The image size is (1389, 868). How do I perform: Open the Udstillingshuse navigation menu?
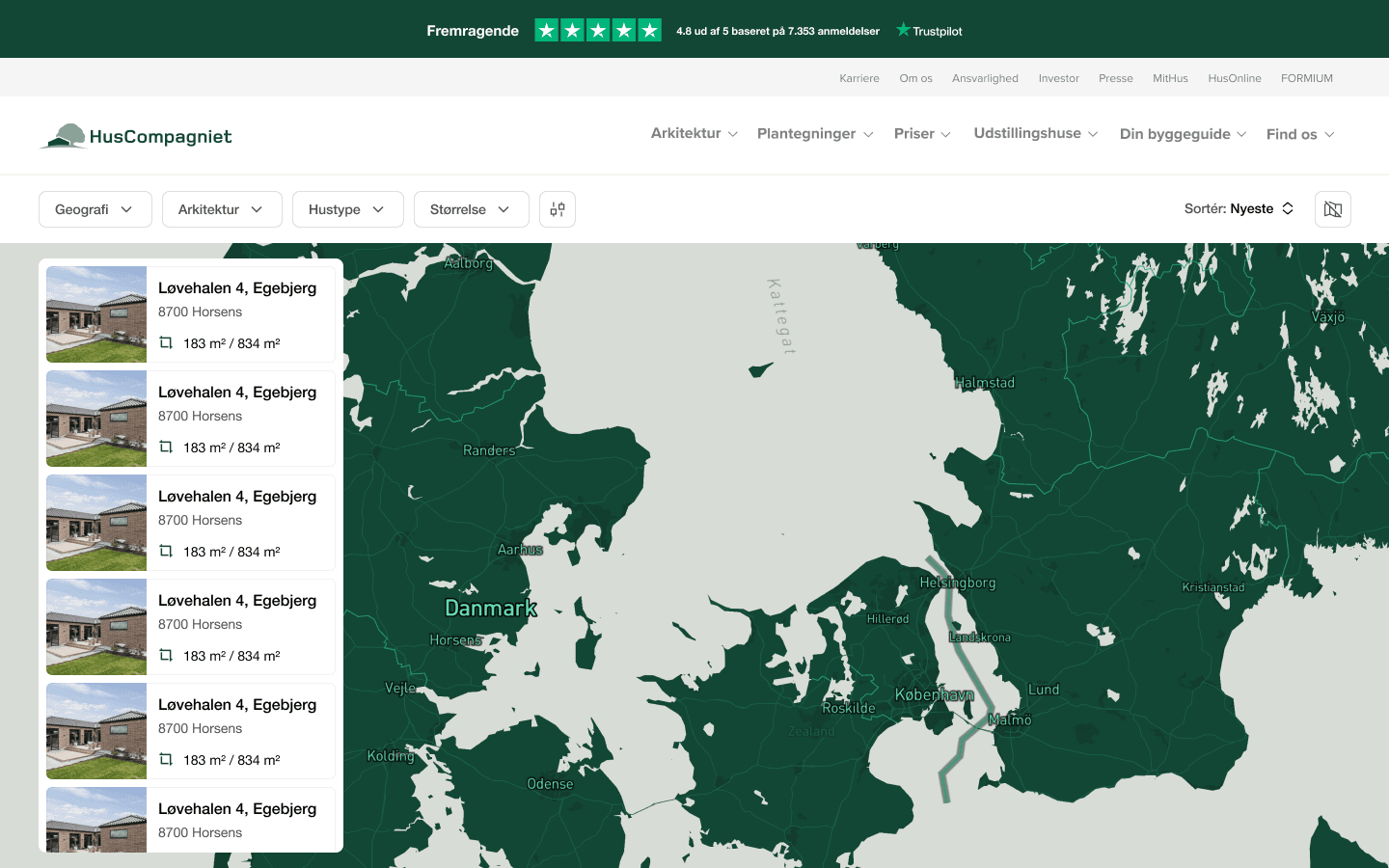click(x=1036, y=133)
